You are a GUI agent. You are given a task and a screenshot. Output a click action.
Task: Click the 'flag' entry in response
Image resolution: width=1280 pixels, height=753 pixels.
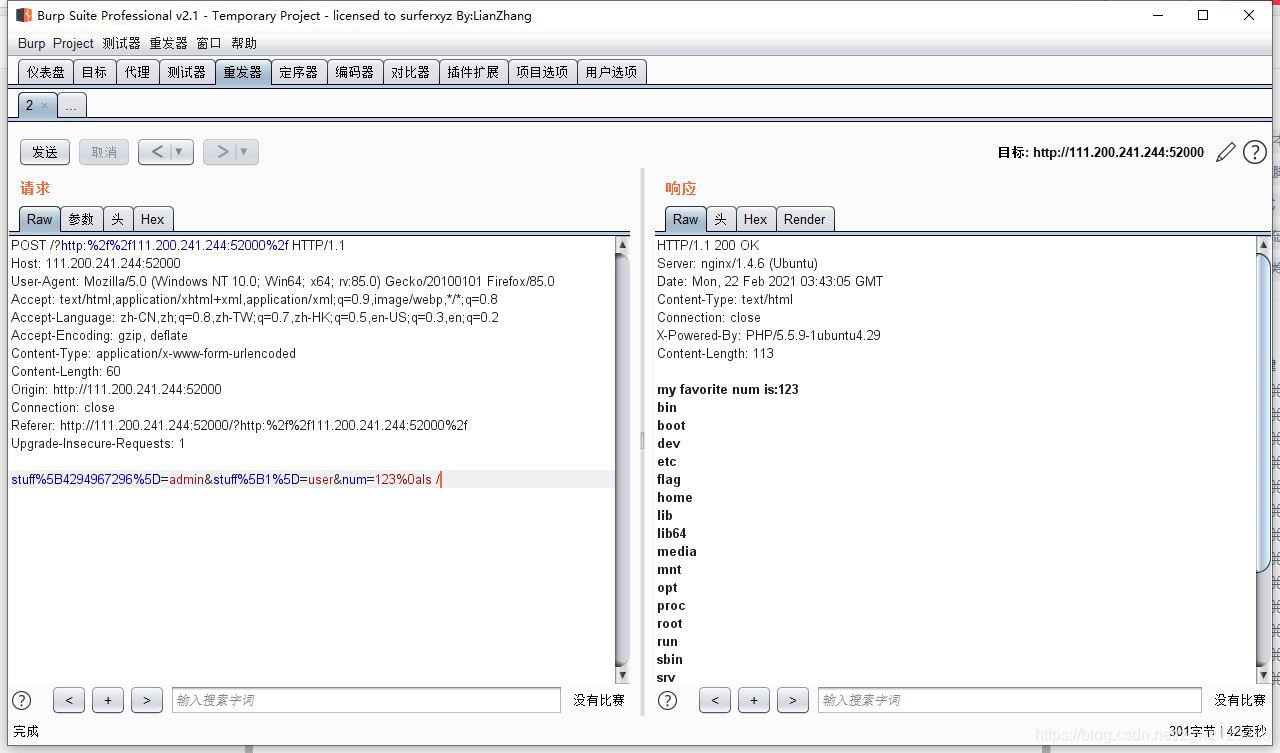(669, 479)
